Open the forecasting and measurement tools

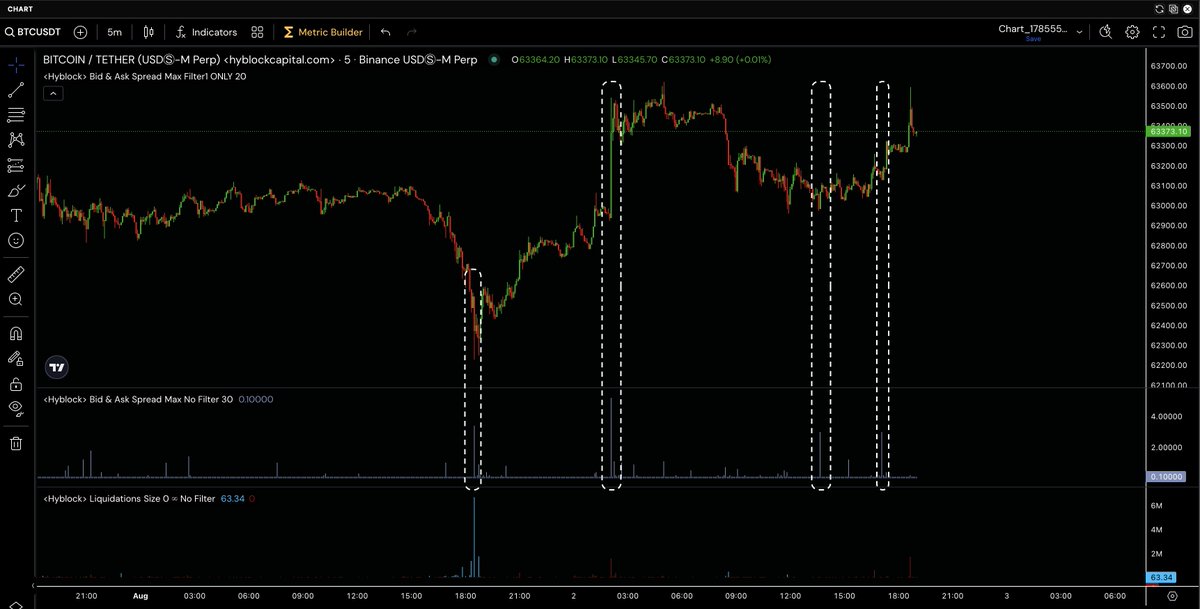[x=16, y=166]
